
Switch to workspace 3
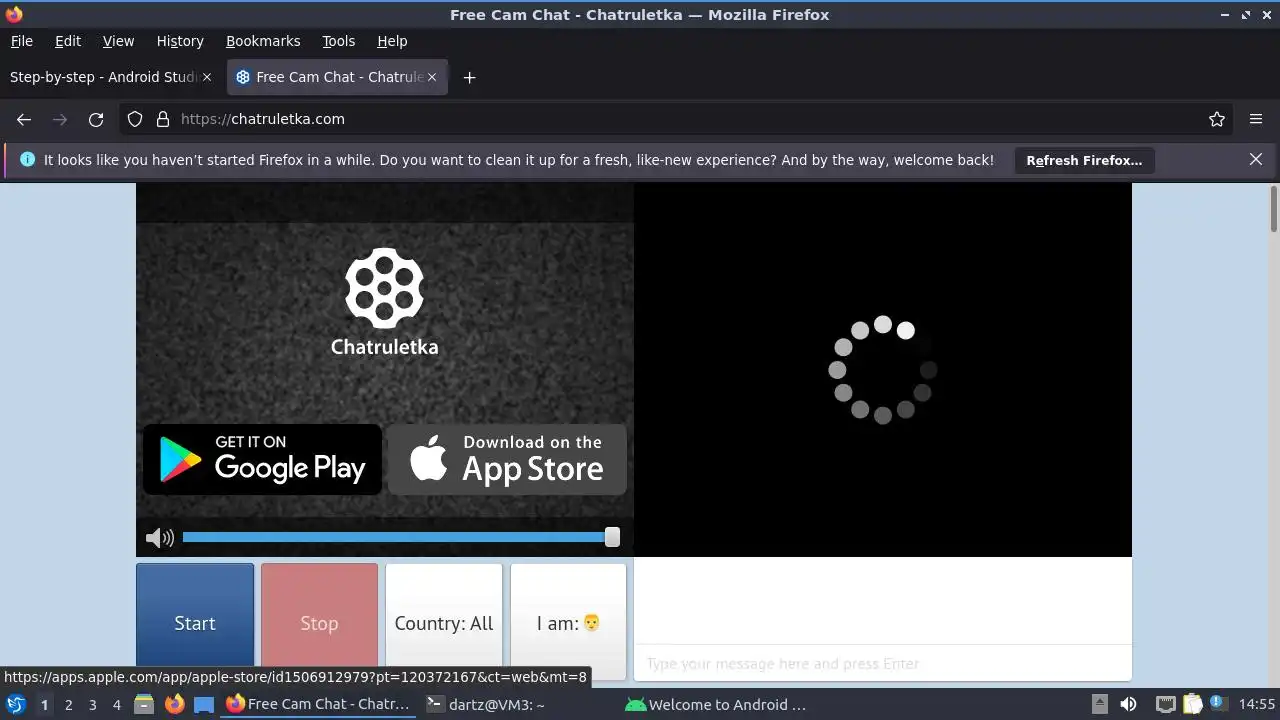click(92, 704)
